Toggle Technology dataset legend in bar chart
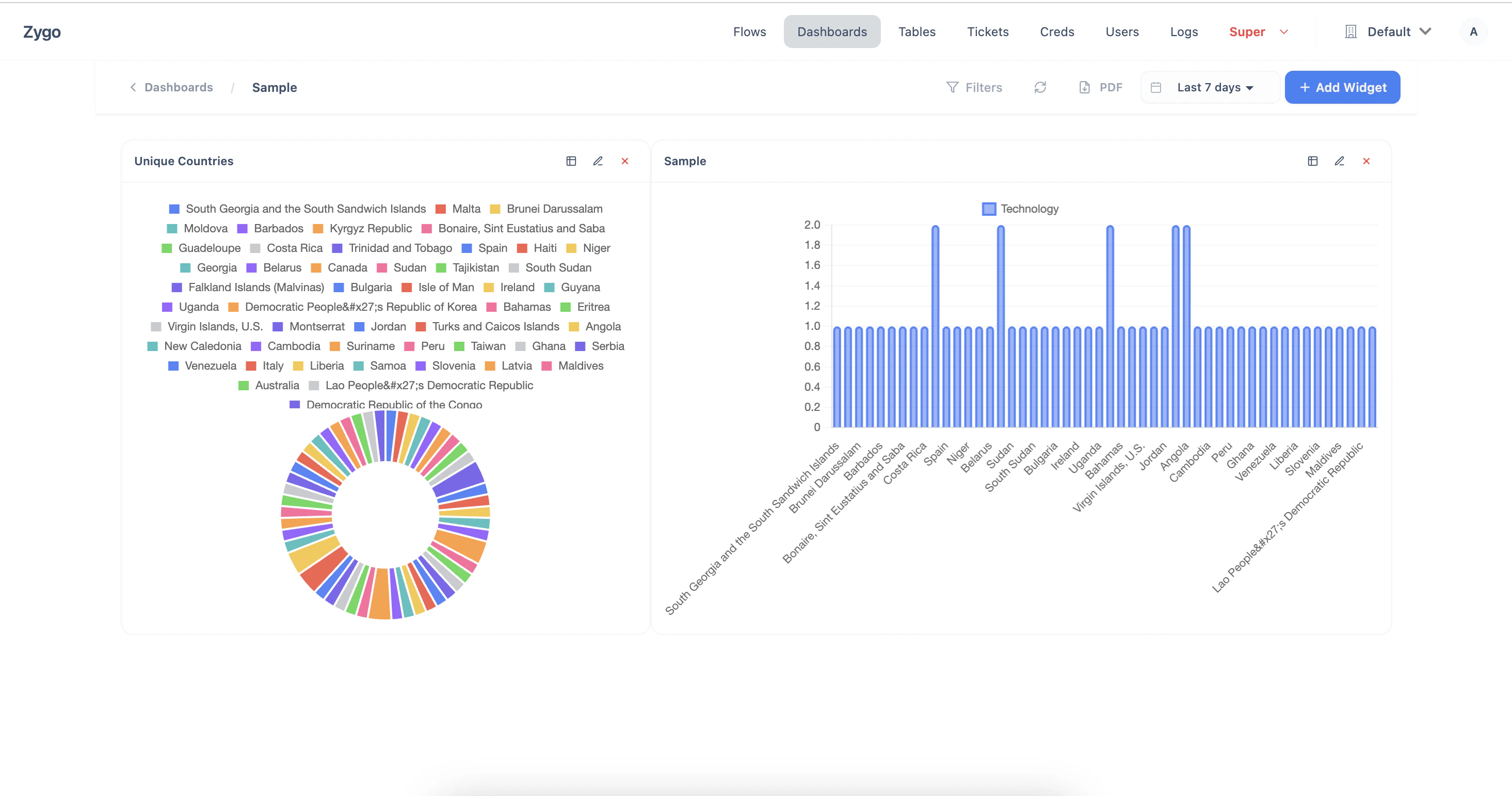1512x796 pixels. coord(1020,209)
